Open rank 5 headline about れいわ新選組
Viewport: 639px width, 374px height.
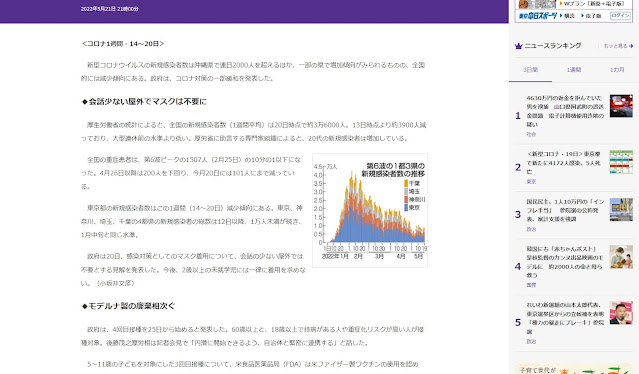[x=565, y=318]
